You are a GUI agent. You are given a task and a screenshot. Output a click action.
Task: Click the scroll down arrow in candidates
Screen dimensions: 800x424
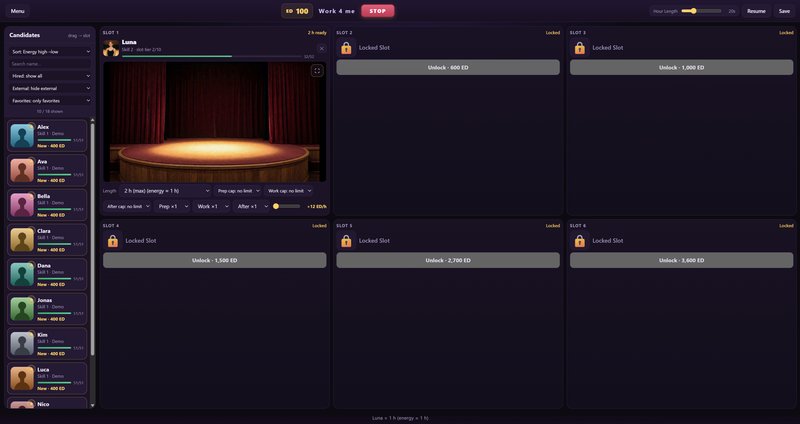(92, 405)
